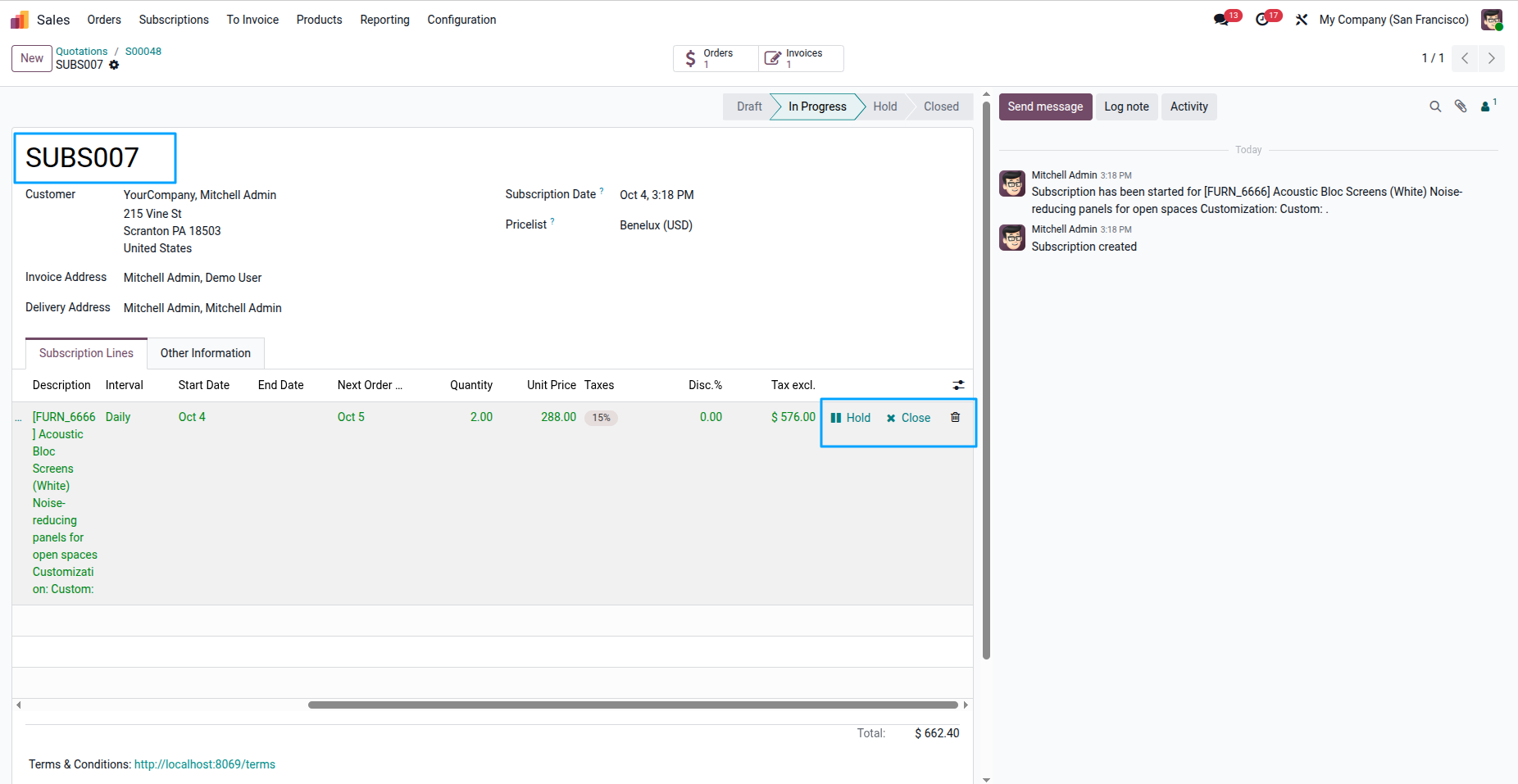The height and width of the screenshot is (784, 1518).
Task: Click the Subscription Date field value
Action: click(x=657, y=195)
